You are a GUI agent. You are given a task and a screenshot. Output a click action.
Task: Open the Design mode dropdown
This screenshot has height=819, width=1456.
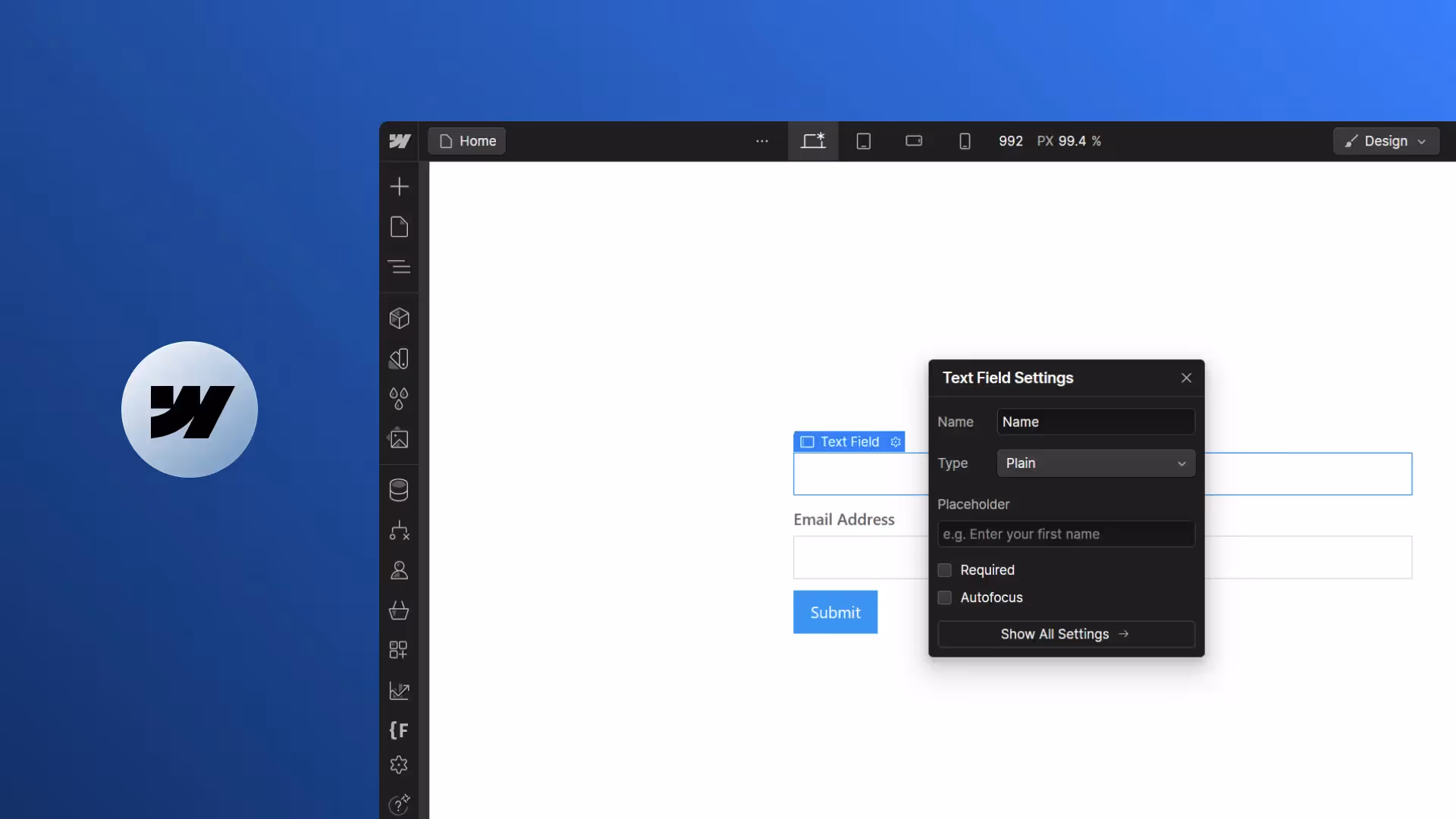coord(1385,141)
